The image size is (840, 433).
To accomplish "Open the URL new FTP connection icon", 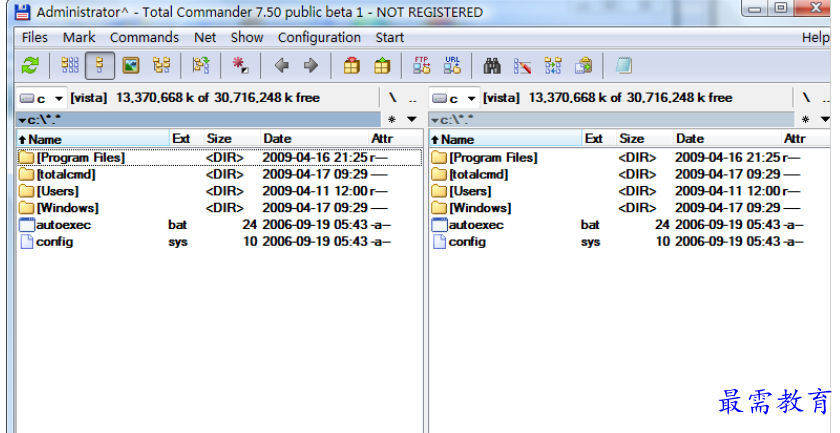I will point(452,65).
